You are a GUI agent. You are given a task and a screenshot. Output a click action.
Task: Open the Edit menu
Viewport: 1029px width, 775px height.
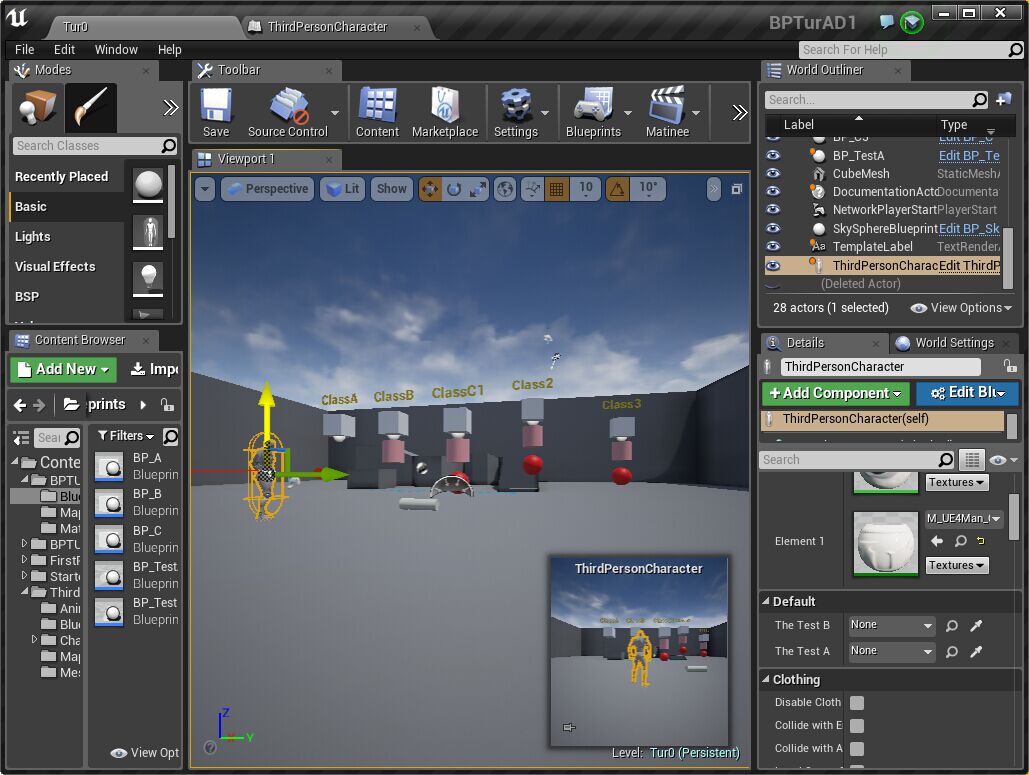[x=64, y=49]
